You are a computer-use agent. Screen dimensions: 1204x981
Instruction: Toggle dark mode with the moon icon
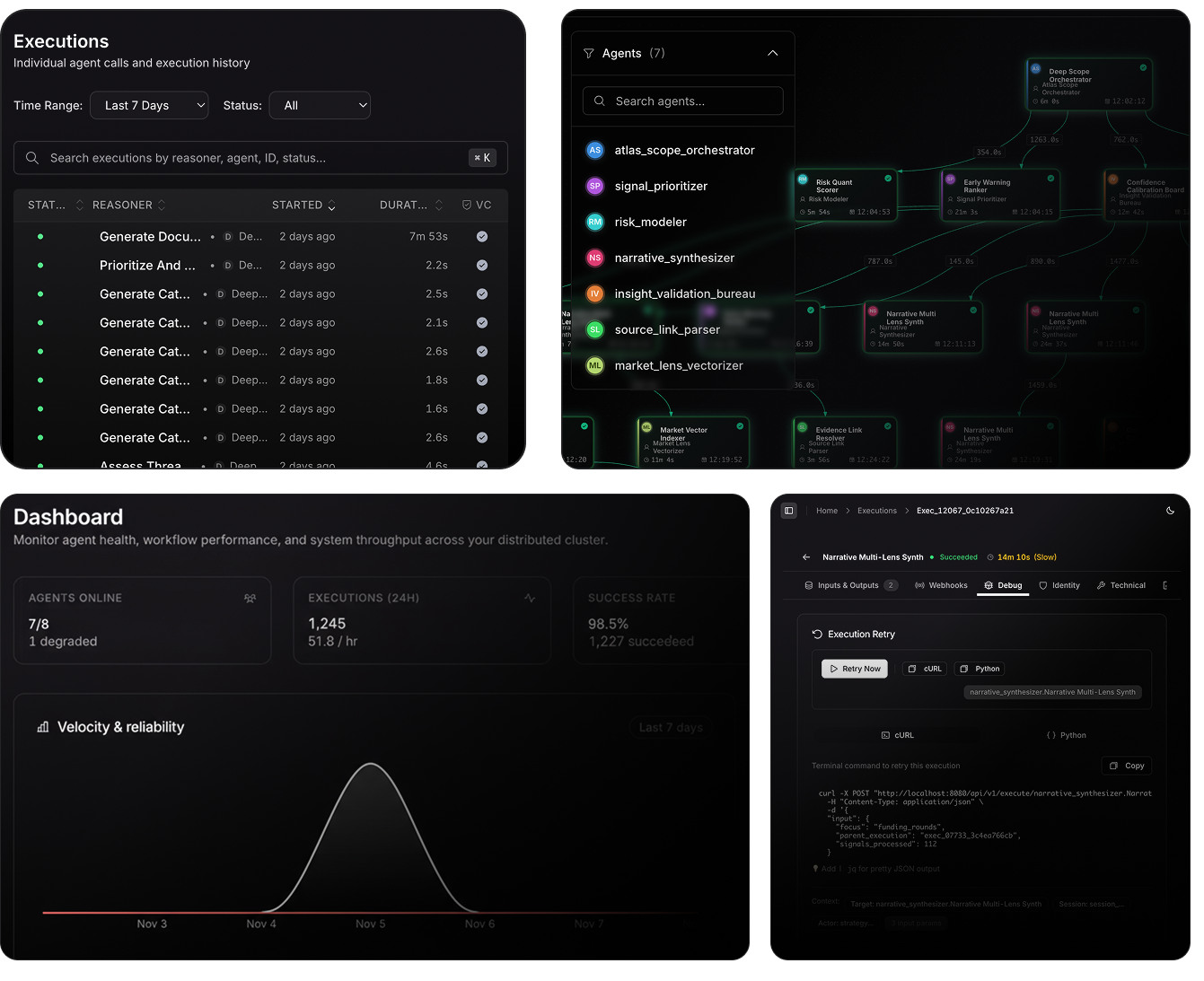point(1170,510)
